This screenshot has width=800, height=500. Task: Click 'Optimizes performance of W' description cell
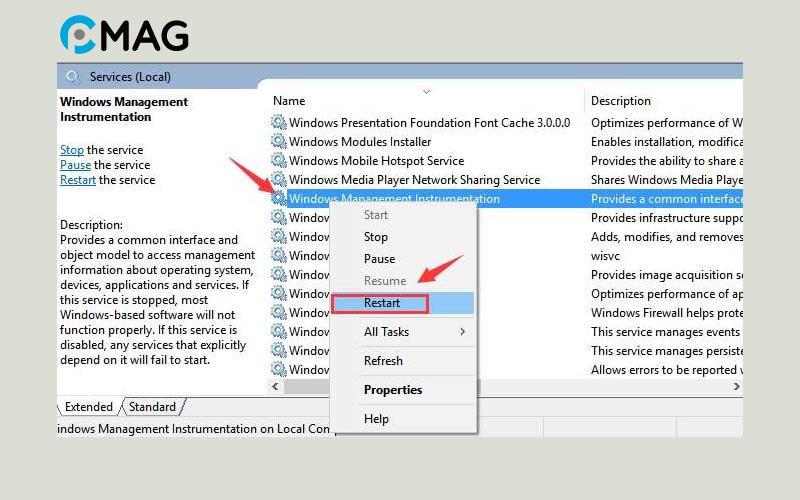pos(666,122)
